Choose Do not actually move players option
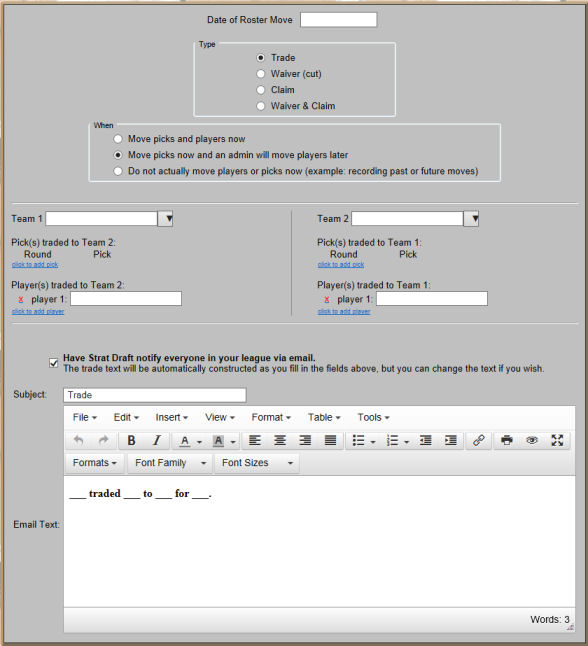 point(118,171)
